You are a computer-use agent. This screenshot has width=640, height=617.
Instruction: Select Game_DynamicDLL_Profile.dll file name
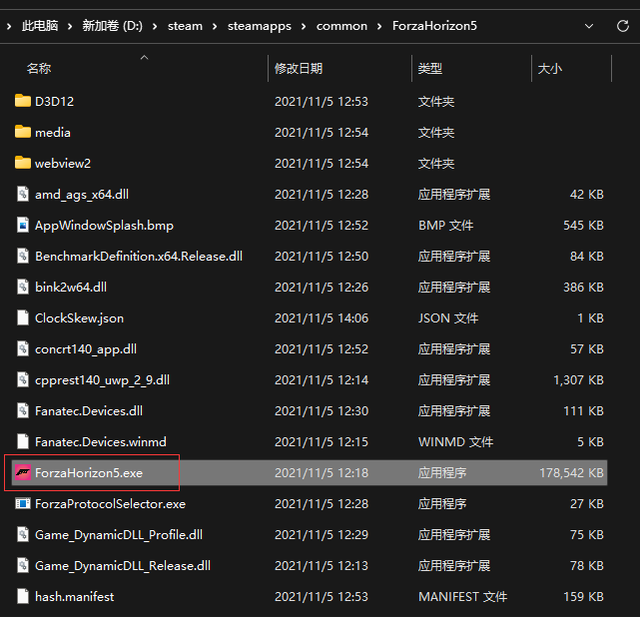pyautogui.click(x=119, y=535)
